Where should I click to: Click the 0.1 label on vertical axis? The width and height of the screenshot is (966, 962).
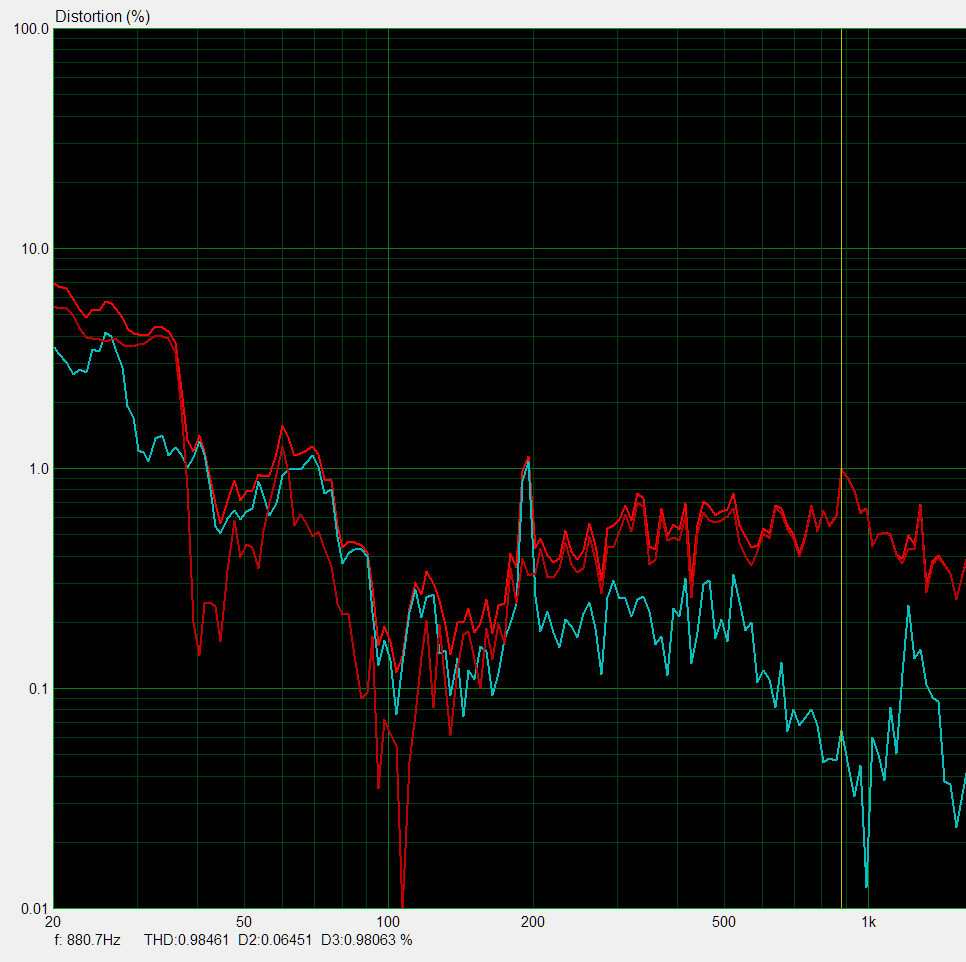[x=39, y=689]
